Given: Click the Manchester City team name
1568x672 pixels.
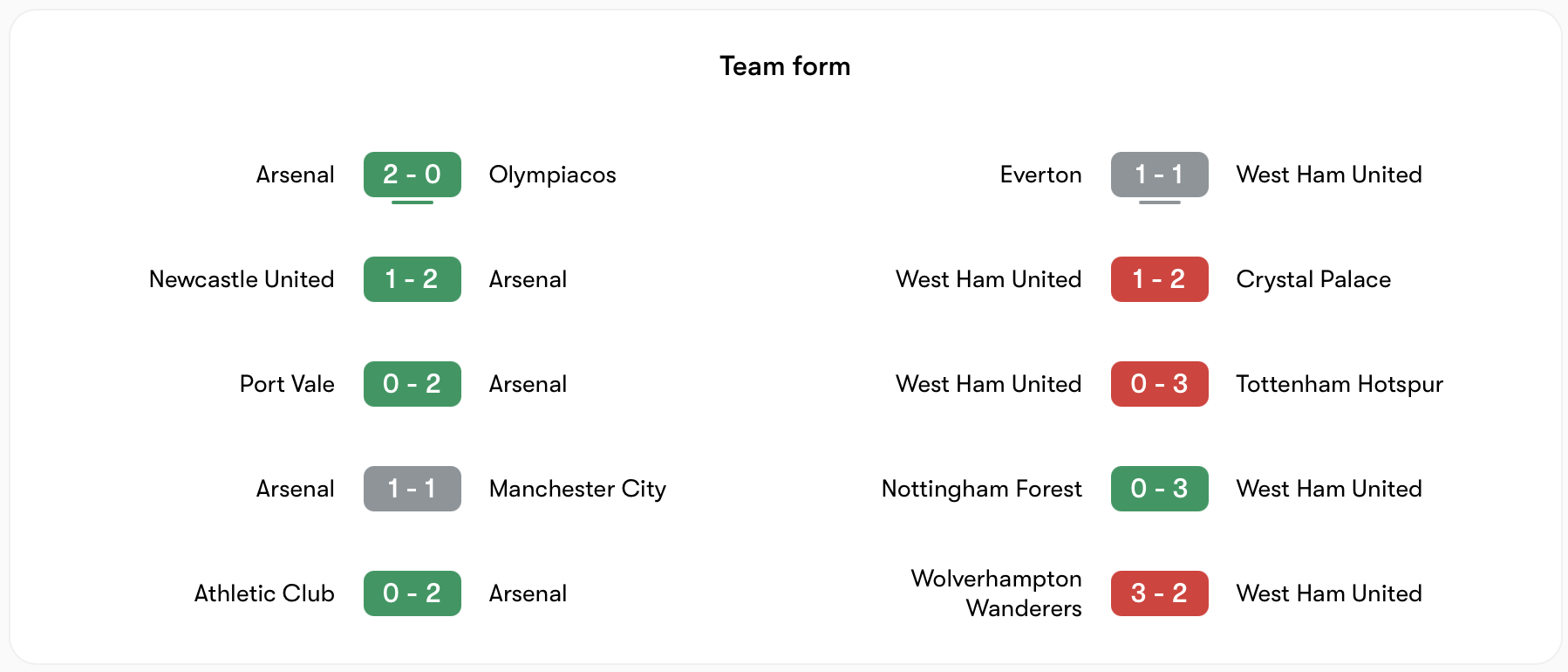Looking at the screenshot, I should click(x=577, y=489).
